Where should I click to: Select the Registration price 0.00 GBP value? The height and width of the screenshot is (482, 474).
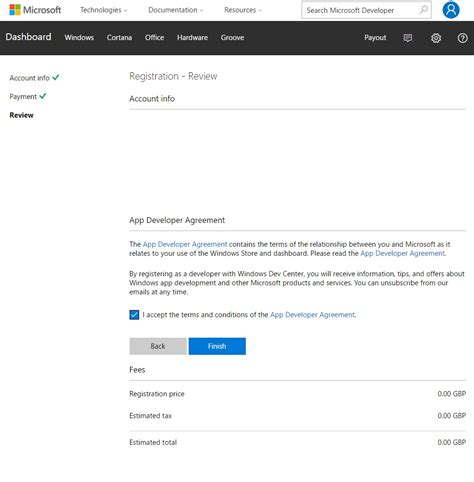pos(451,394)
